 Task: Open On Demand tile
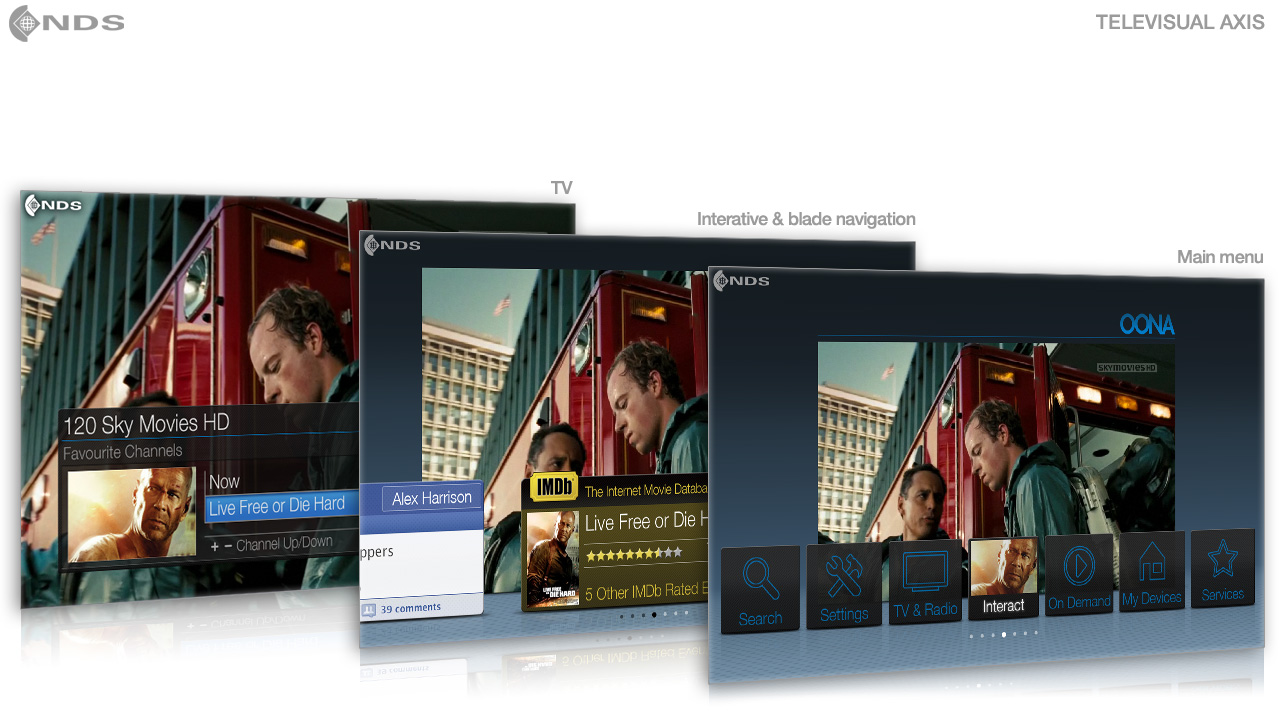(1079, 575)
